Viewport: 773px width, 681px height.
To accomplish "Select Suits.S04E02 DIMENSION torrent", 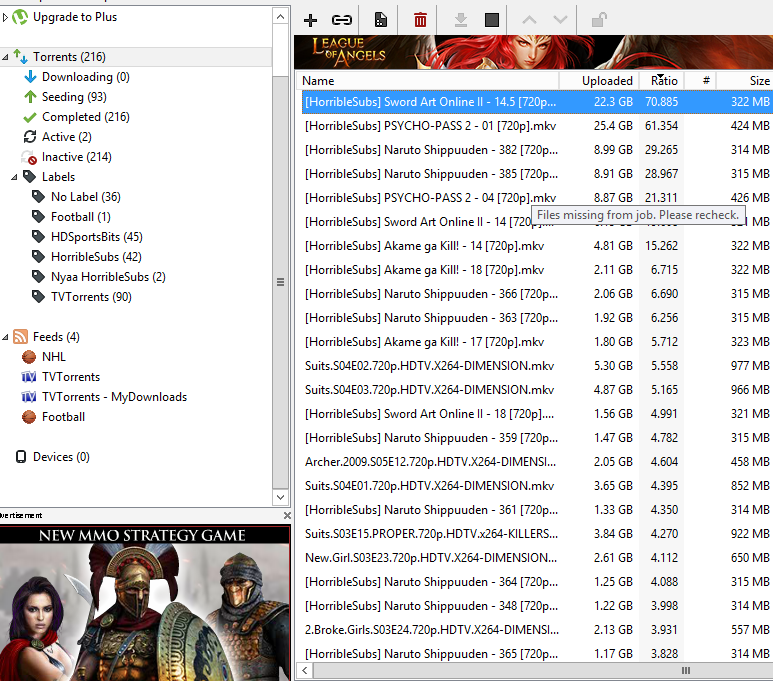I will 537,366.
